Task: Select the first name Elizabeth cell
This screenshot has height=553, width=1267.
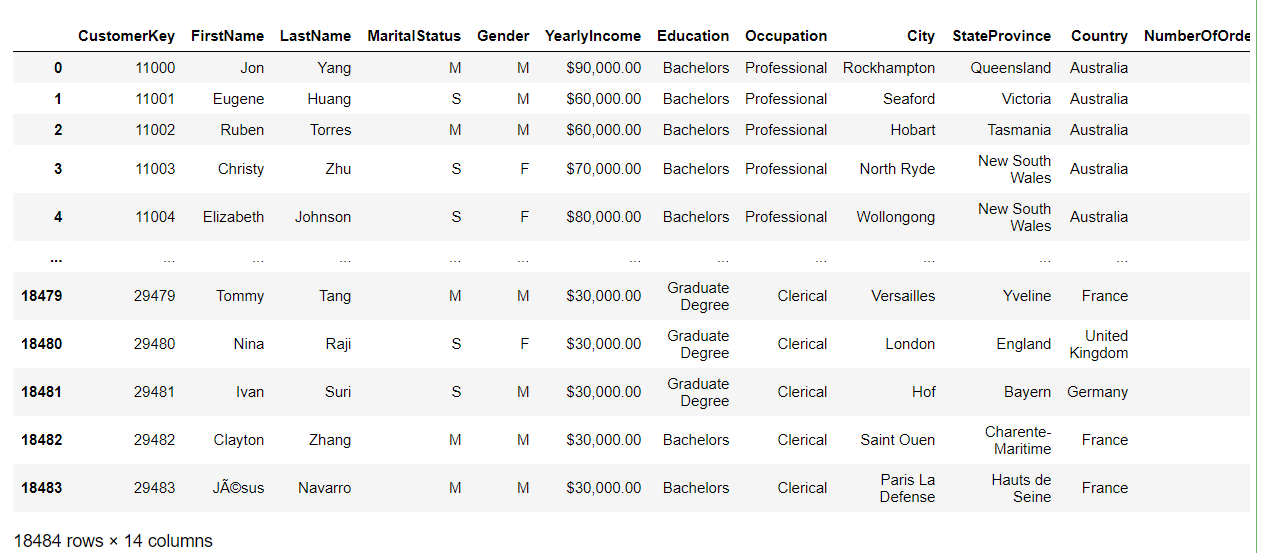Action: click(233, 217)
